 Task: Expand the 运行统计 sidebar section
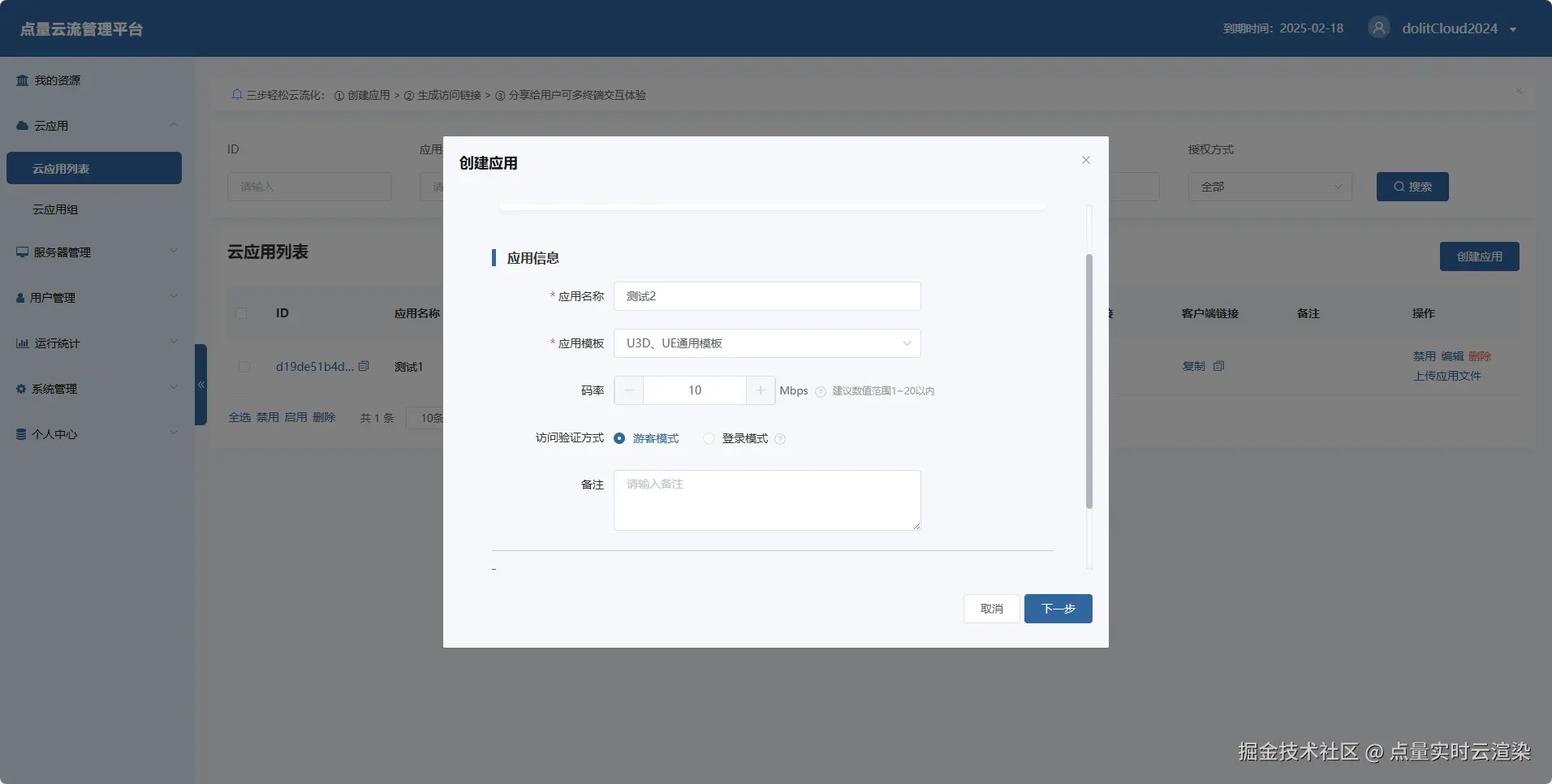97,343
